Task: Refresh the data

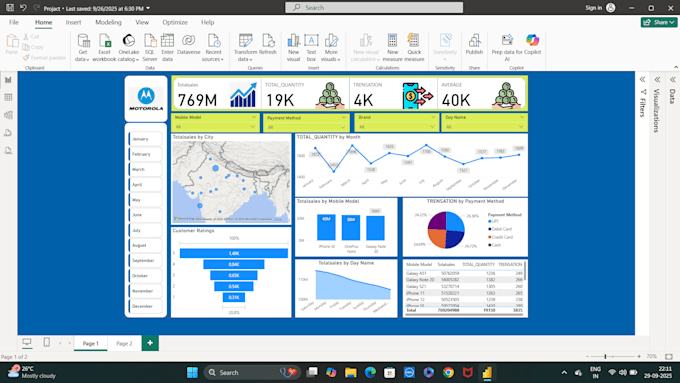Action: [268, 45]
